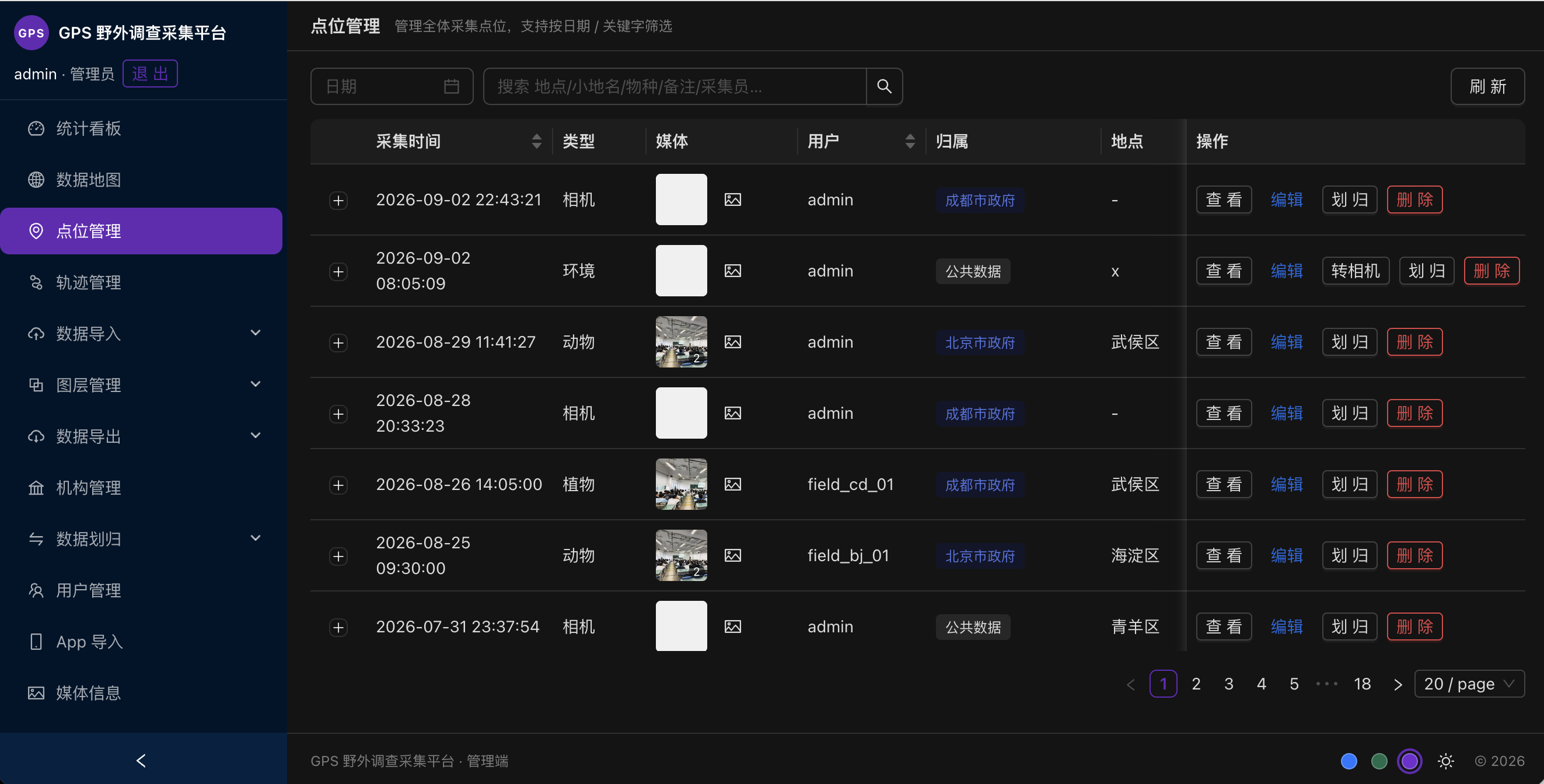Click the 北京市政府 tag in field_bj_01 row
This screenshot has width=1544, height=784.
coord(979,556)
